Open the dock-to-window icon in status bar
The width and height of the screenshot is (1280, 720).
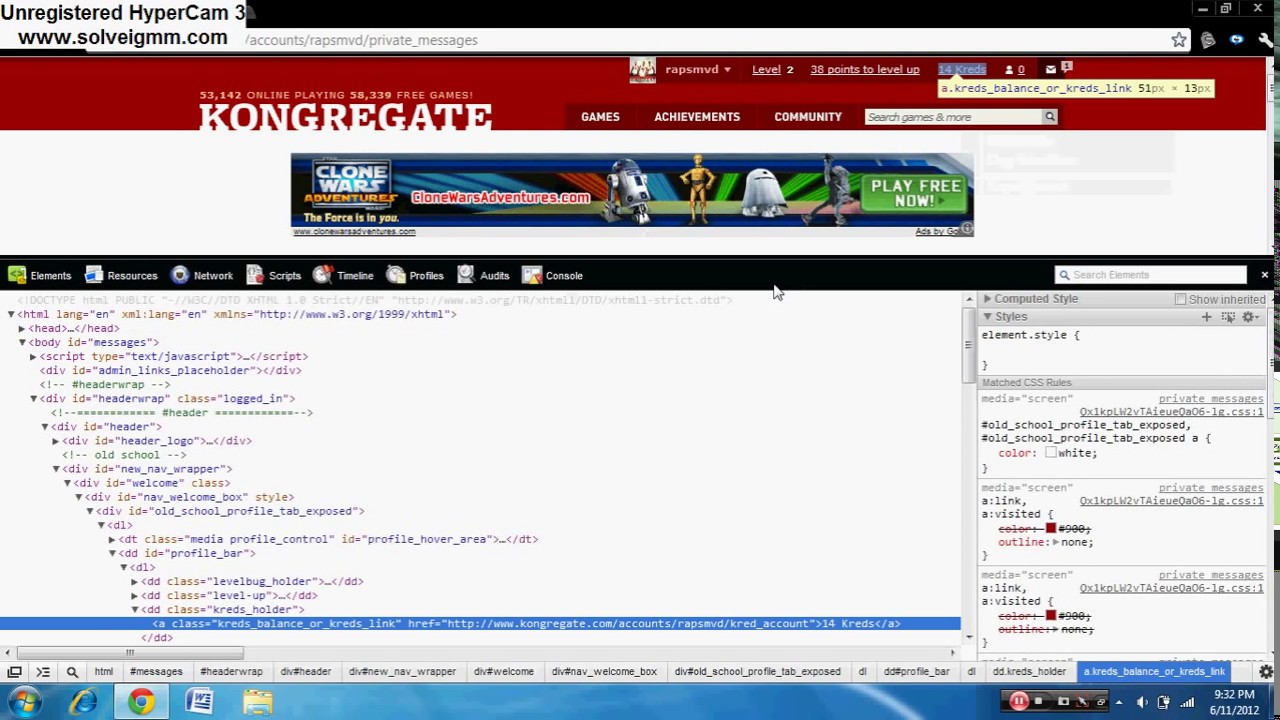coord(14,672)
